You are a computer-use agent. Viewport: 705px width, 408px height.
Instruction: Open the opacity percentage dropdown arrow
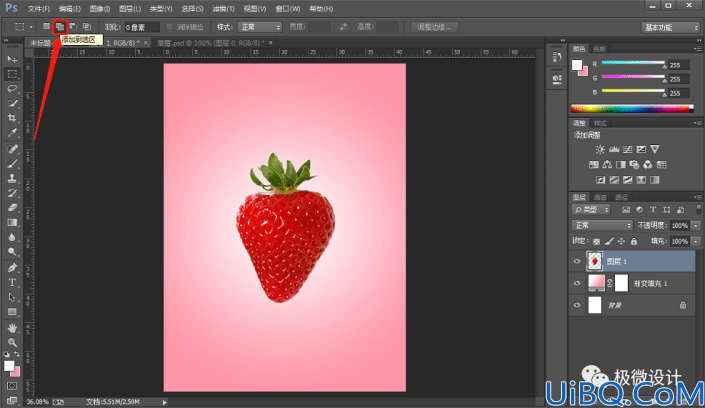pyautogui.click(x=696, y=225)
